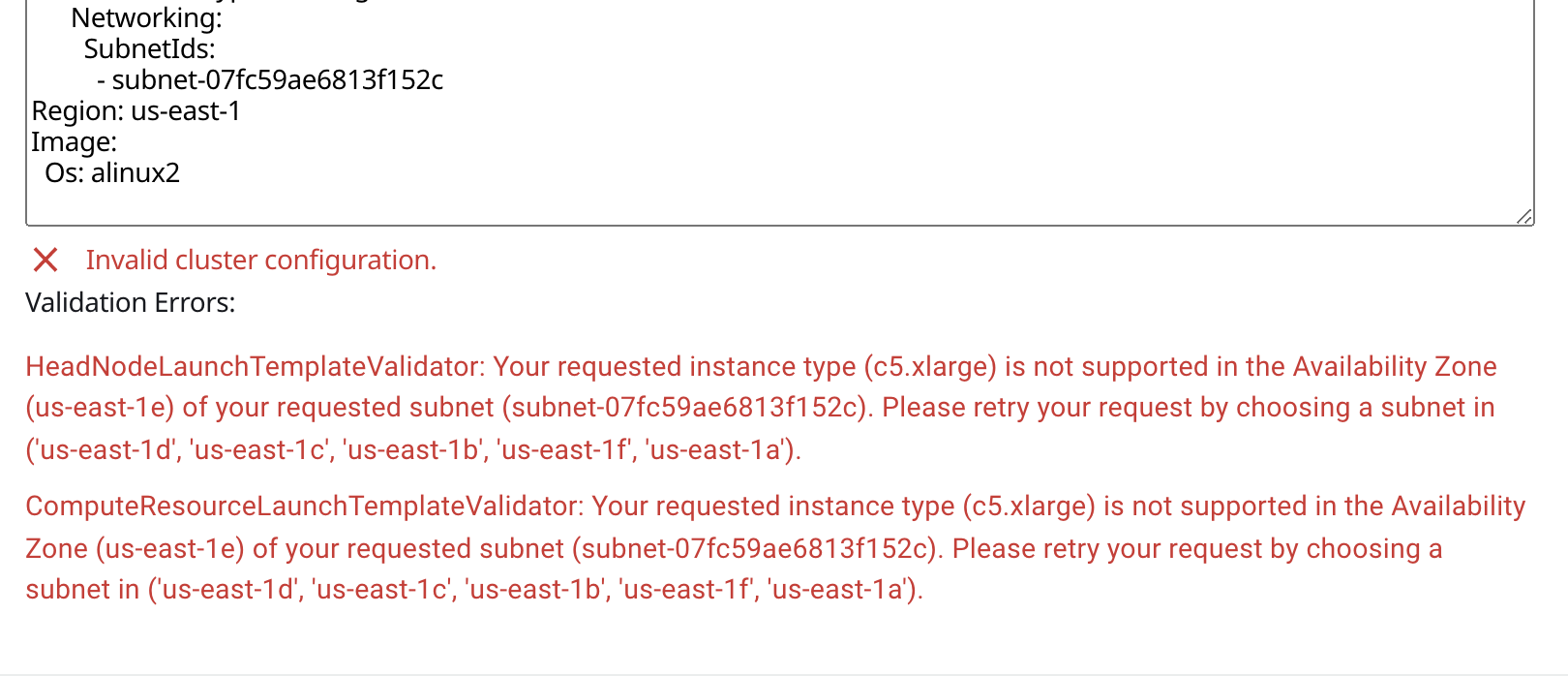
Task: Click the 'Validation Errors:' heading
Action: 131,302
